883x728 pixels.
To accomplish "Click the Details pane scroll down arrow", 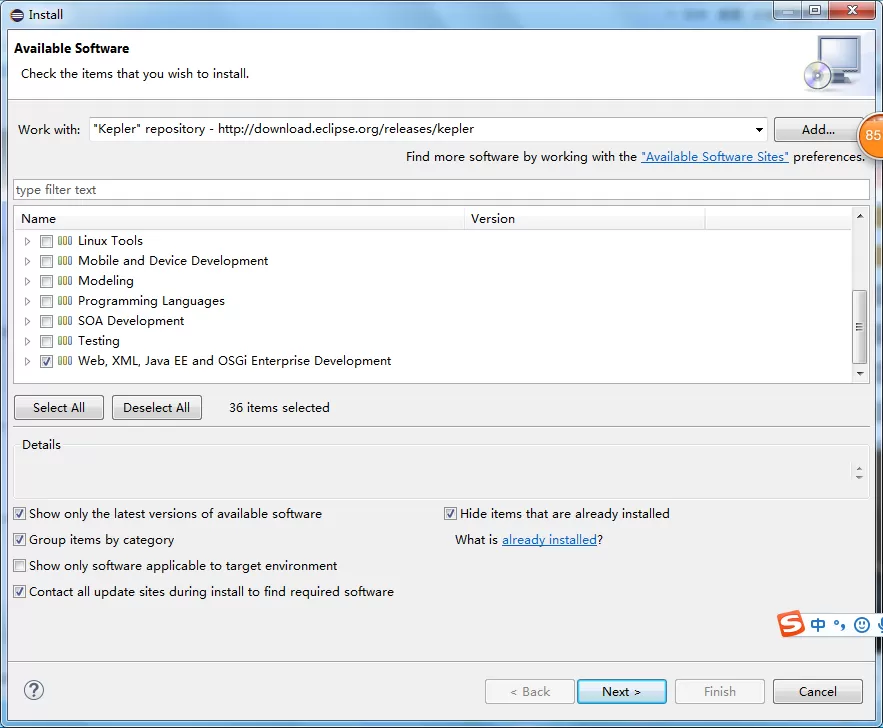I will point(859,477).
